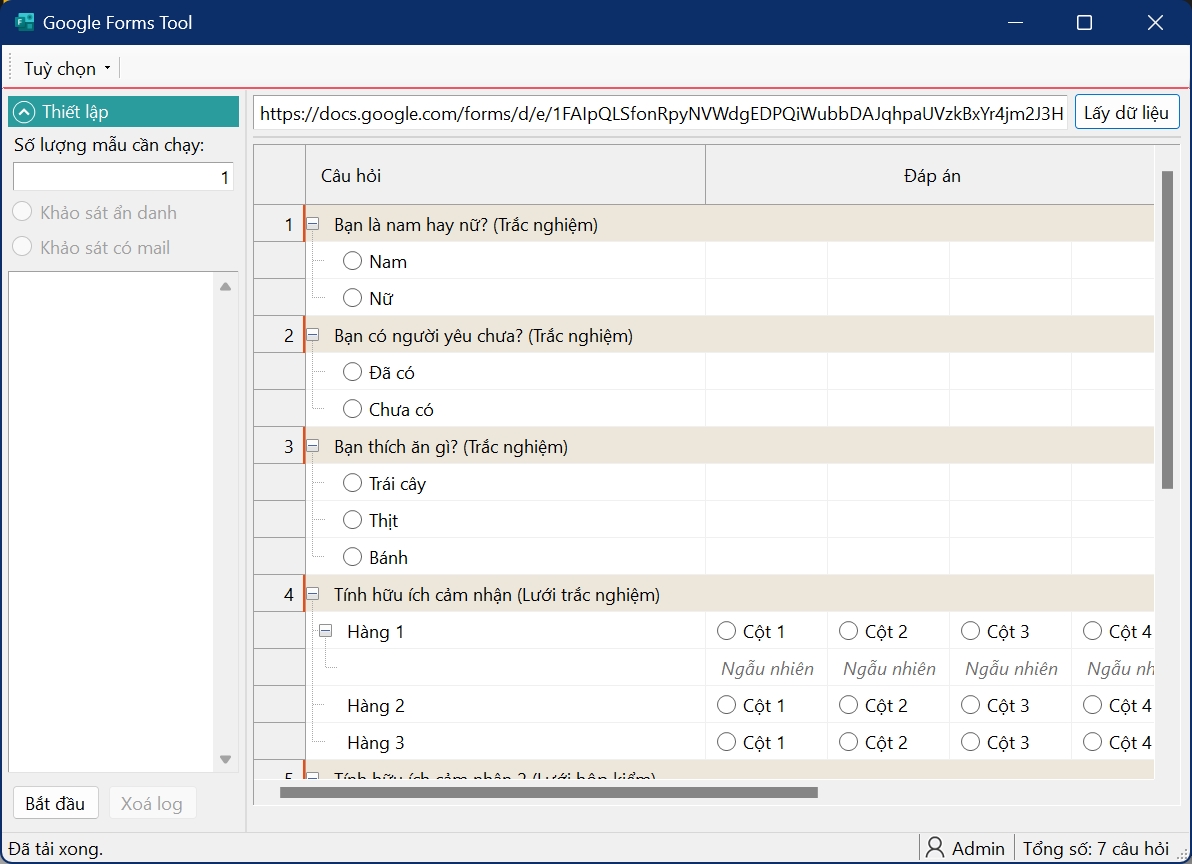Click the Admin user icon in status bar
1192x864 pixels.
click(x=935, y=848)
